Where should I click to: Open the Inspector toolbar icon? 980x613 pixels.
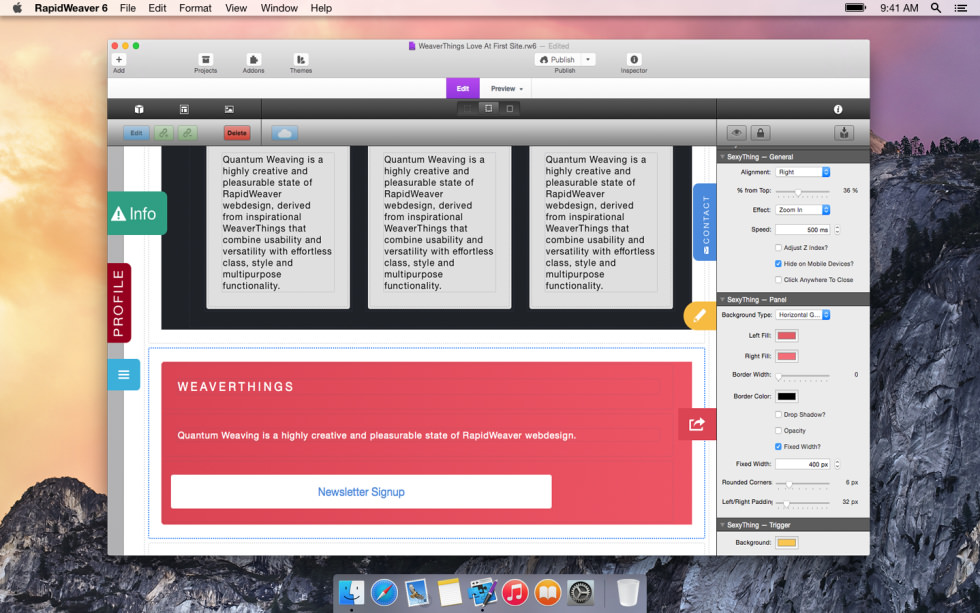(634, 59)
